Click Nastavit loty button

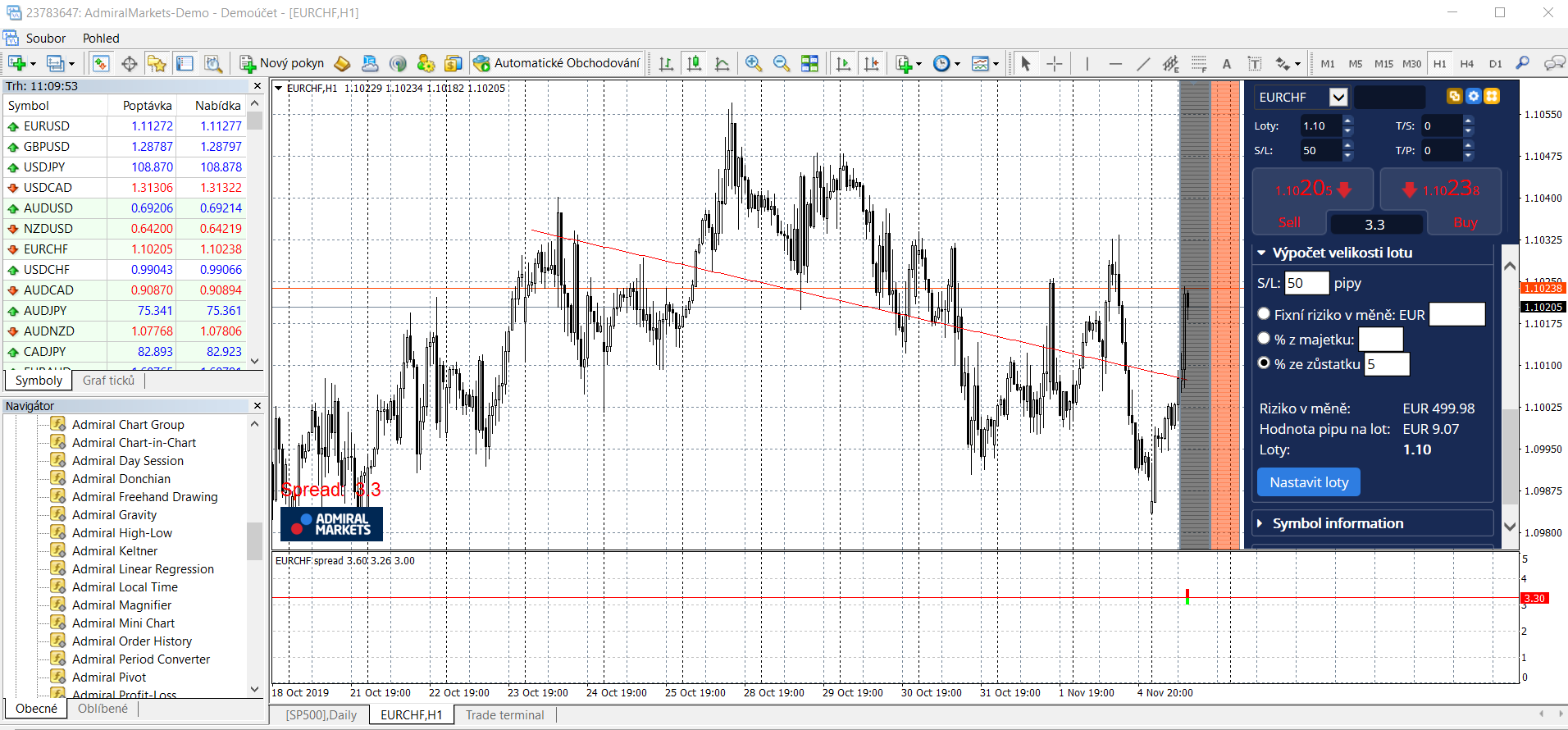click(x=1308, y=482)
